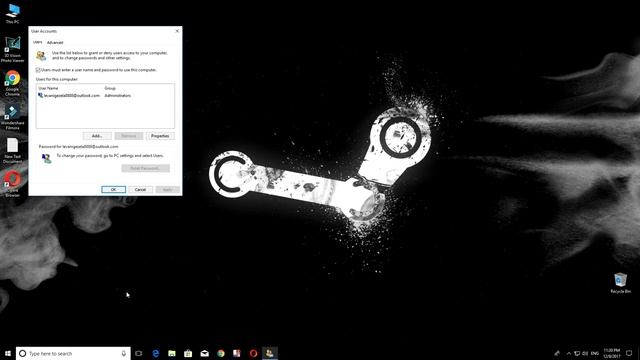The image size is (640, 360).
Task: Launch Opera Browser desktop shortcut
Action: pos(12,184)
